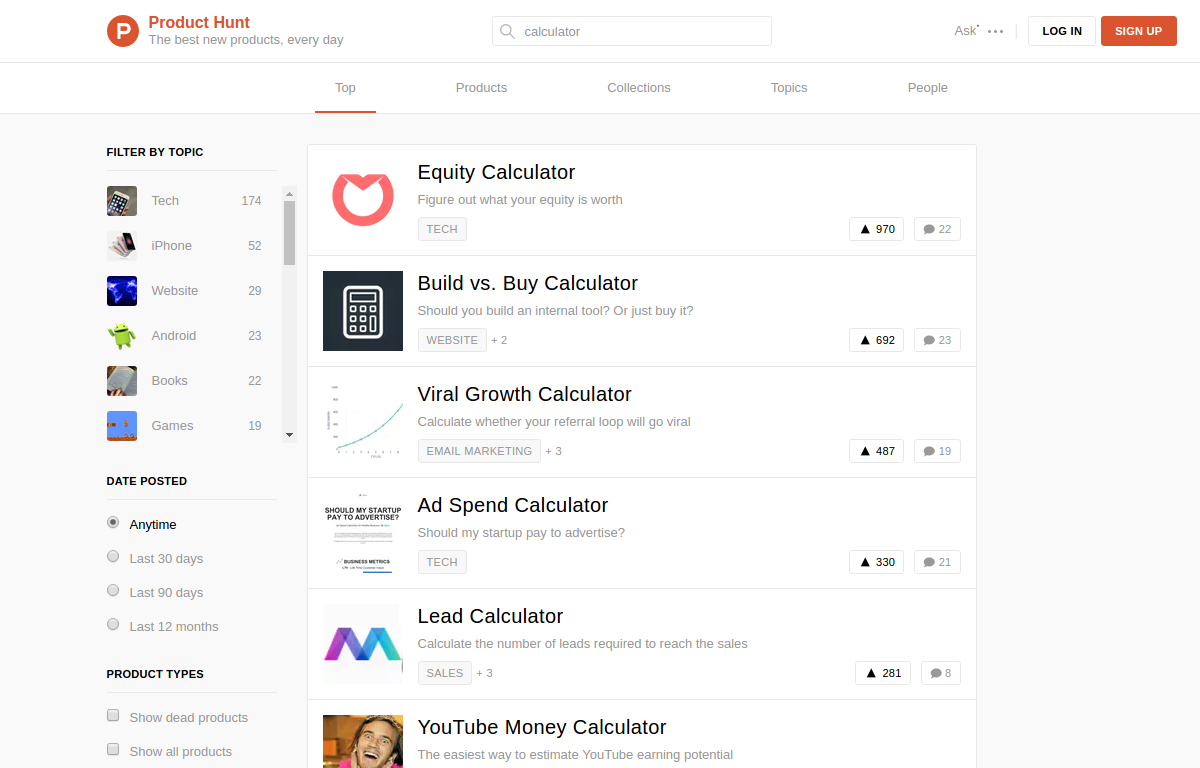Select Last 12 months date filter

[113, 625]
